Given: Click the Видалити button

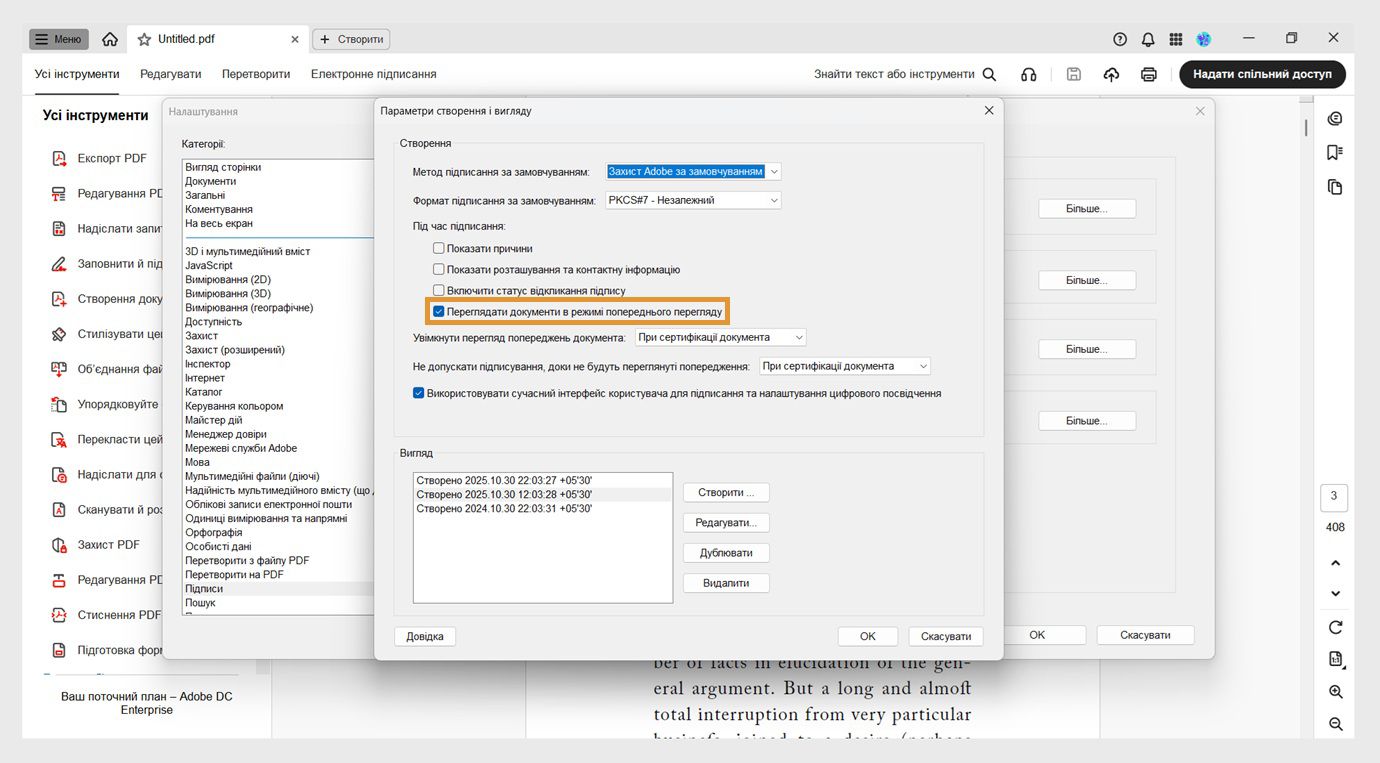Looking at the screenshot, I should click(x=726, y=583).
